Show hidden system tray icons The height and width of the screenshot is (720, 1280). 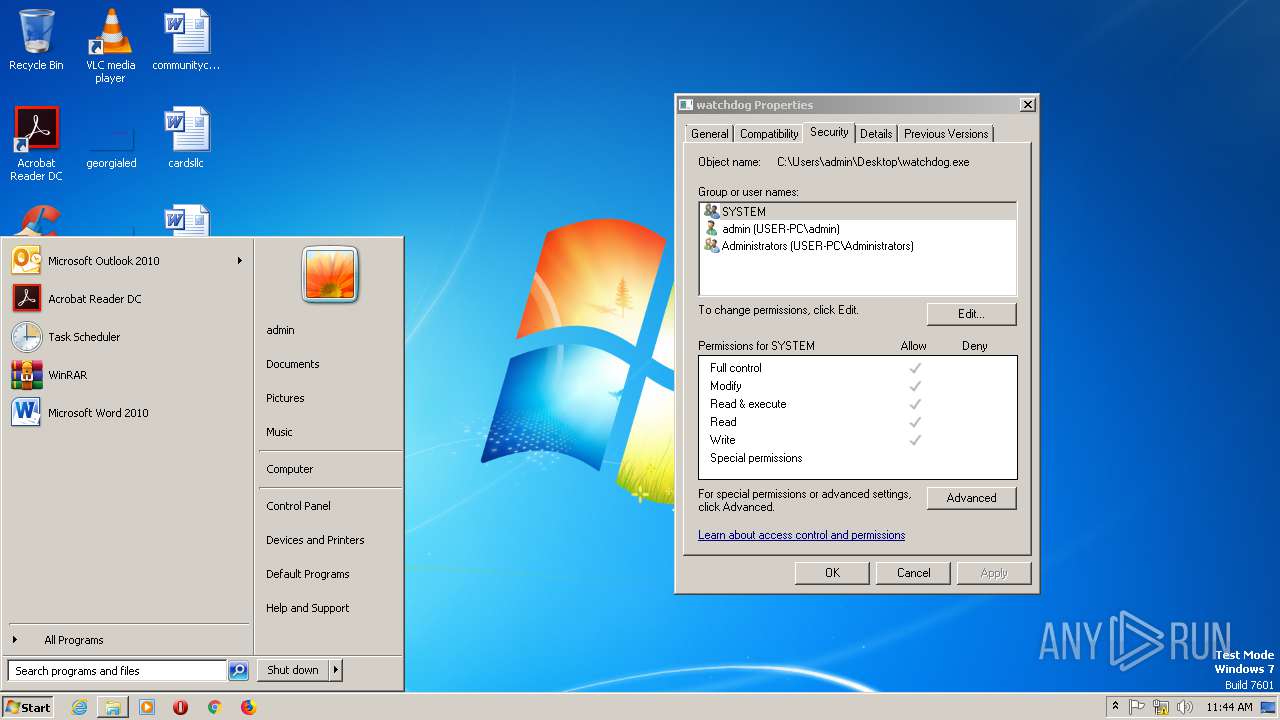[x=1115, y=707]
